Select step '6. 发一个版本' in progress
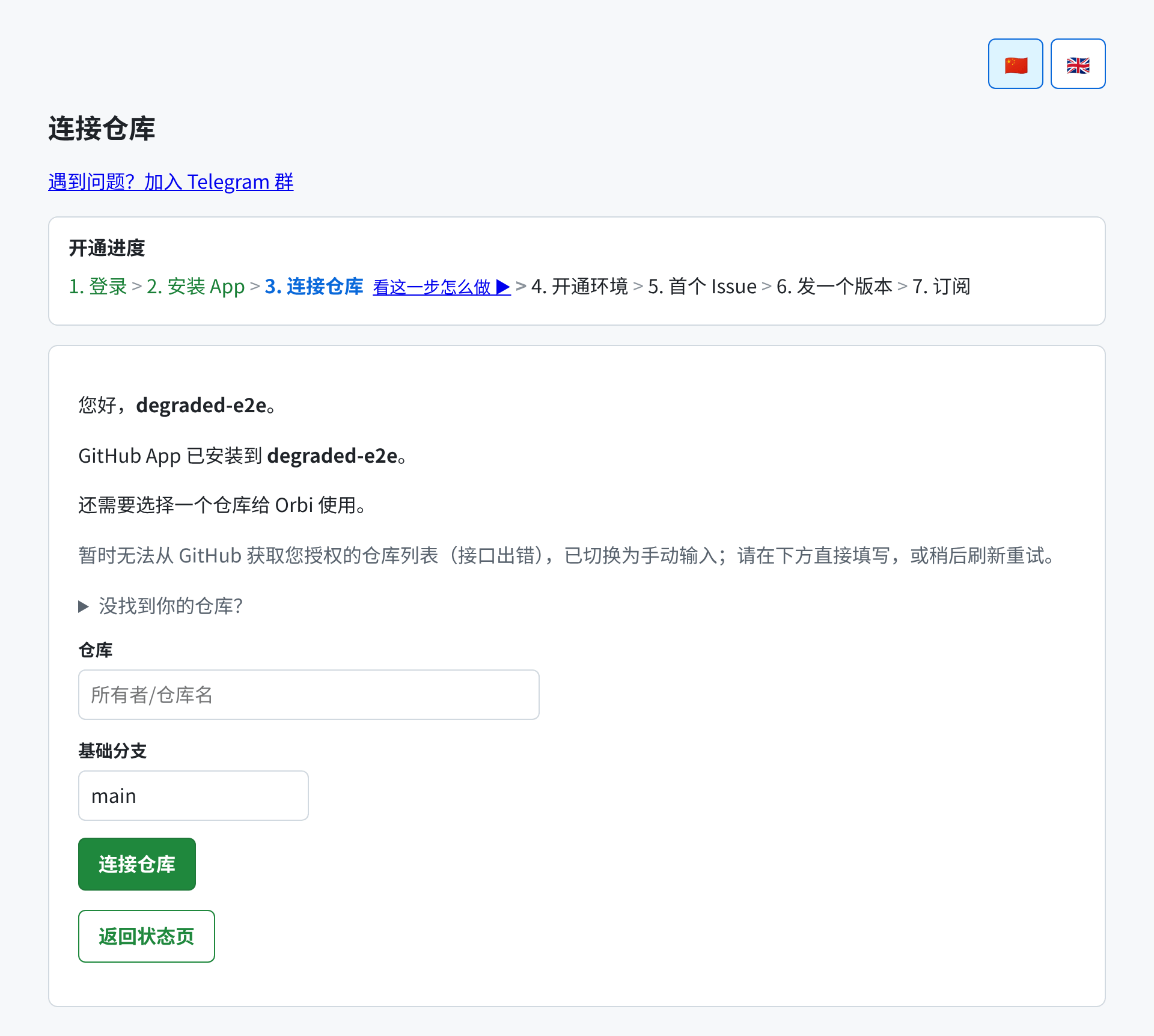 click(x=834, y=287)
